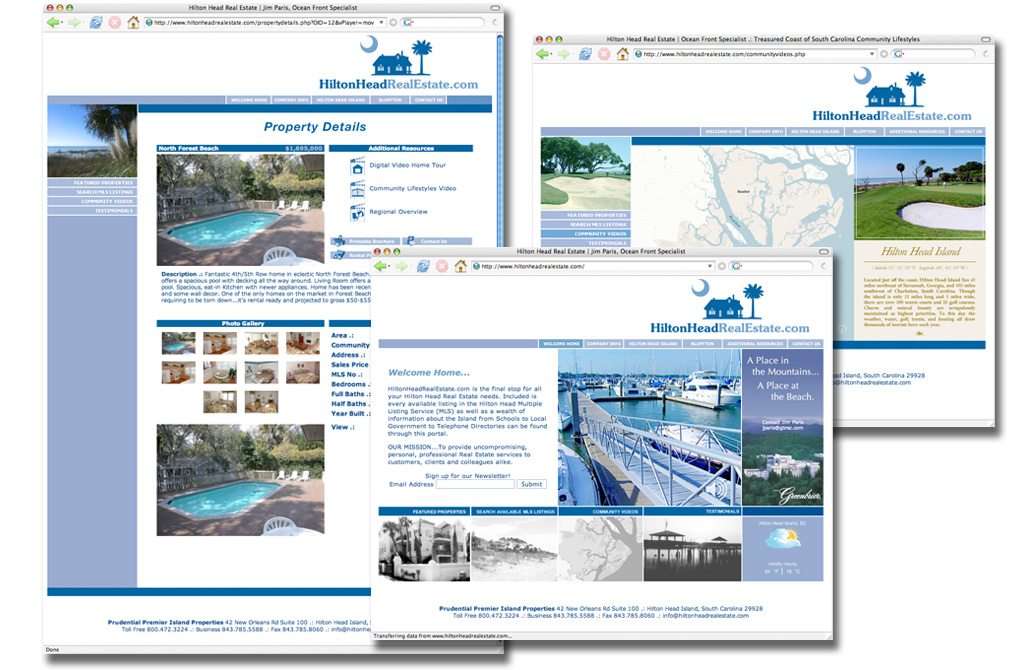
Task: Reload the Property Details browser window
Action: coord(96,23)
